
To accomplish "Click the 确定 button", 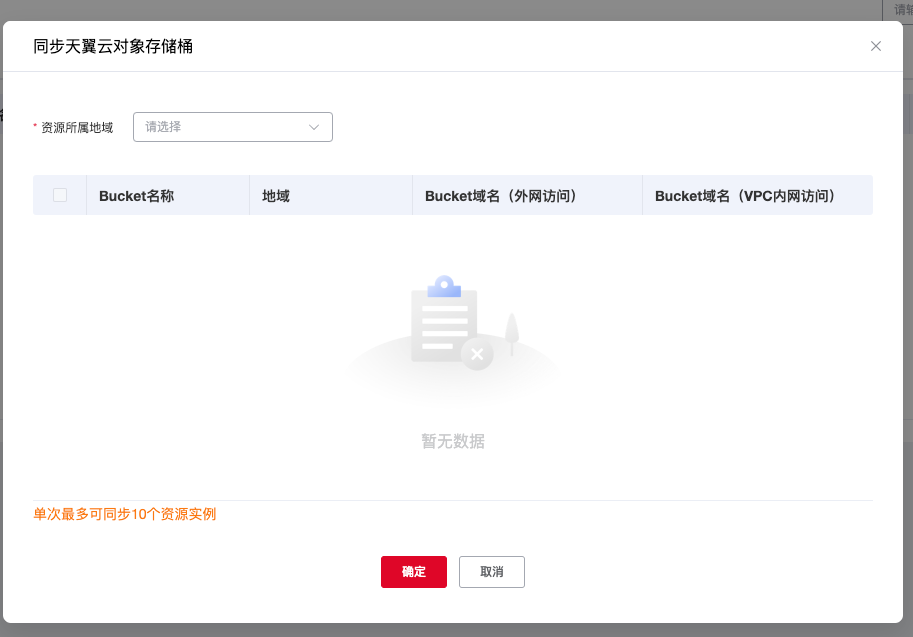I will click(414, 572).
